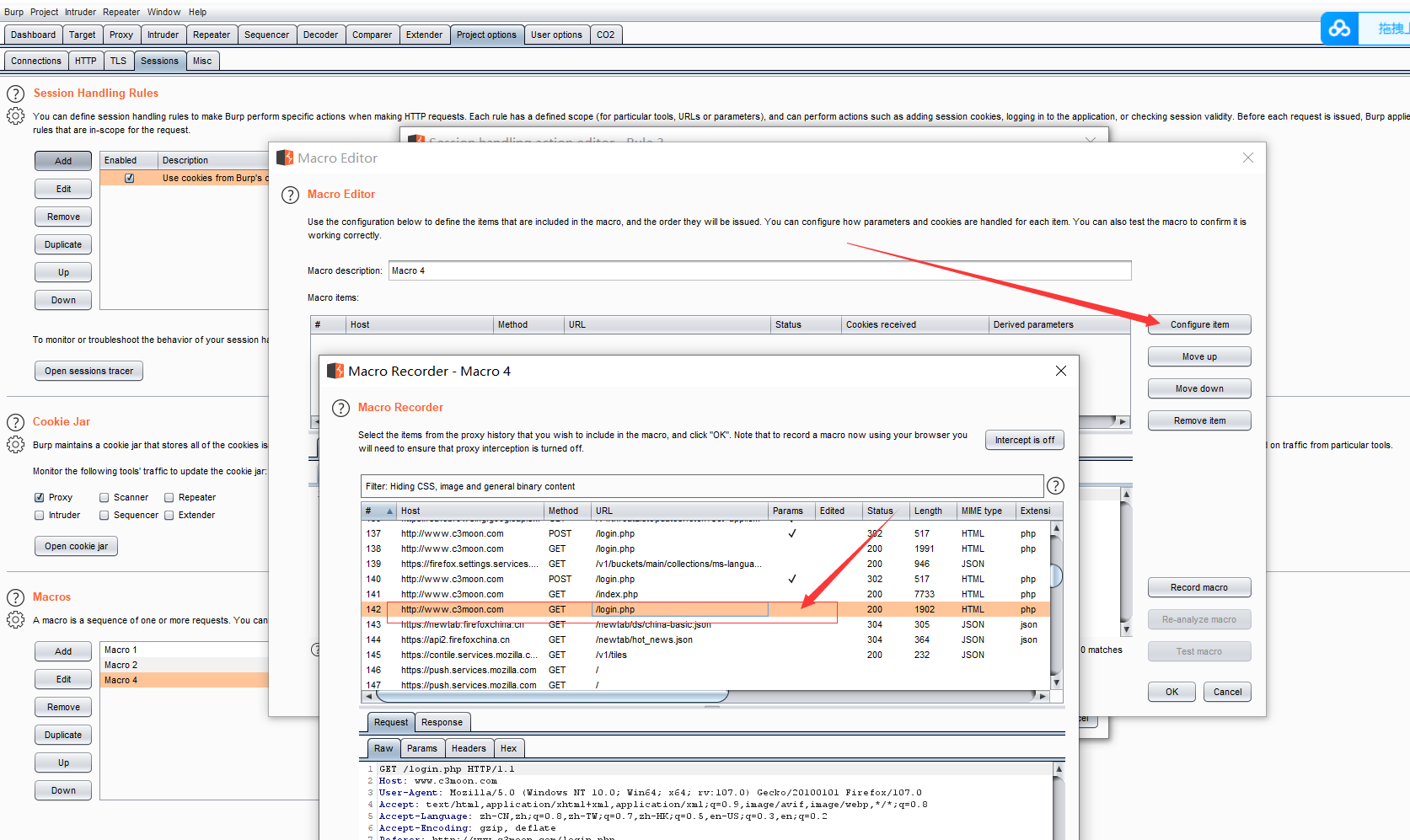Open the Macros section help icon

pyautogui.click(x=15, y=597)
